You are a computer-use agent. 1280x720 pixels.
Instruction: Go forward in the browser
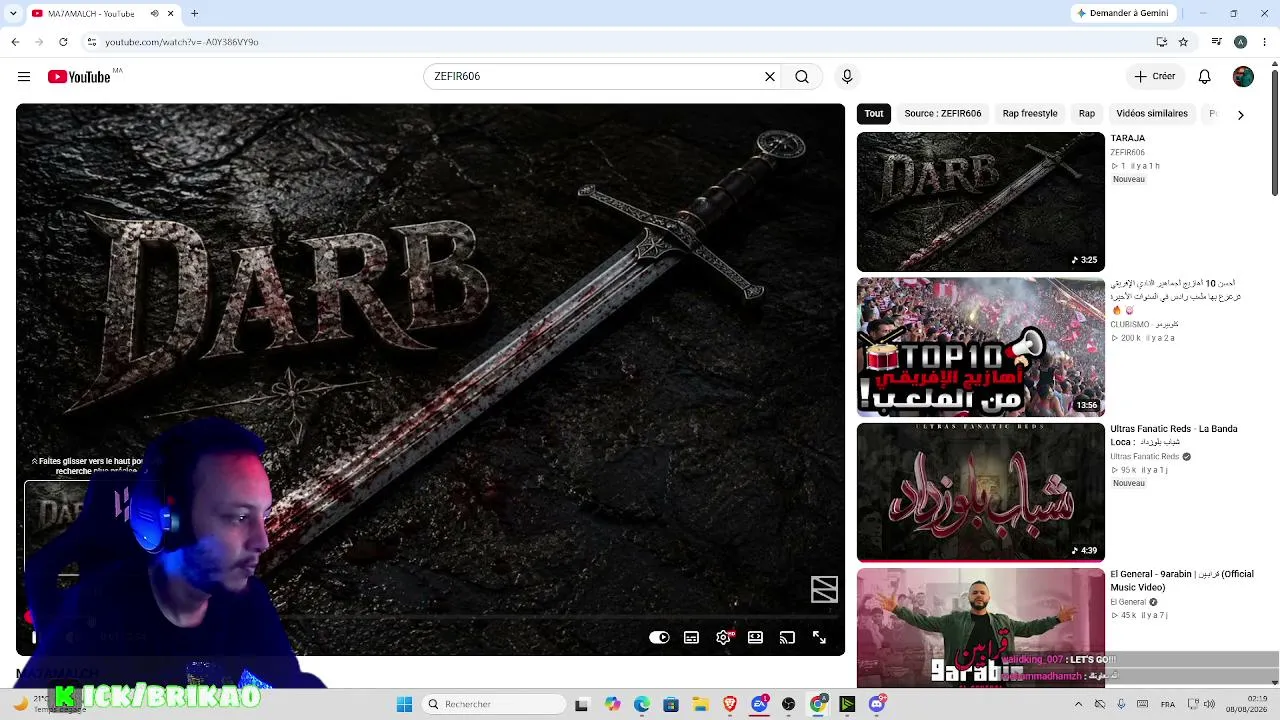39,42
